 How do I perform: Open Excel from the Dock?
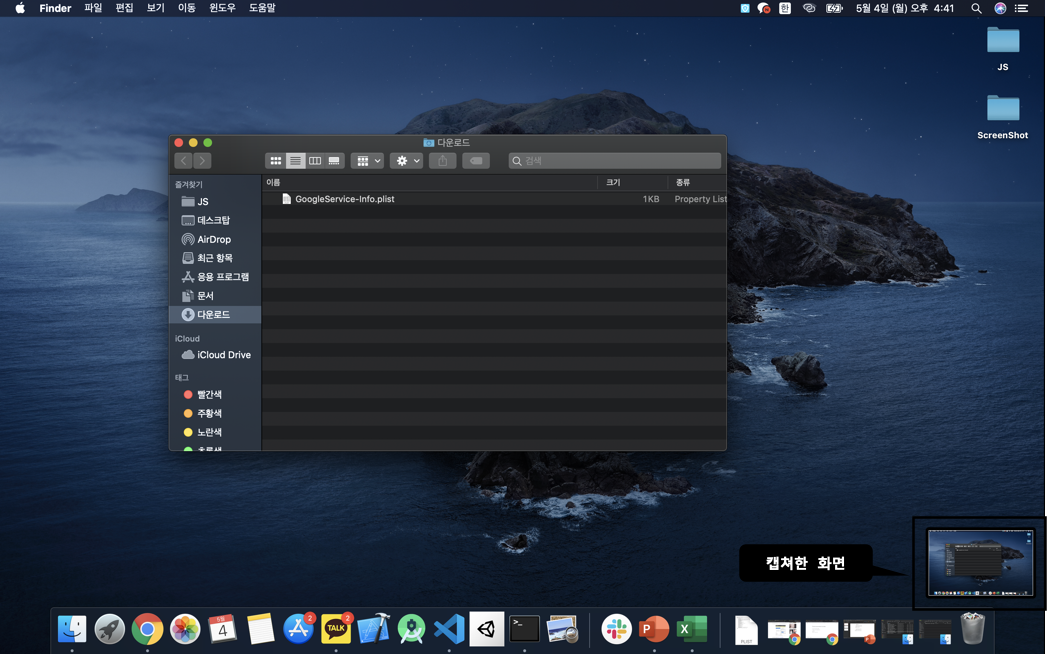click(692, 629)
